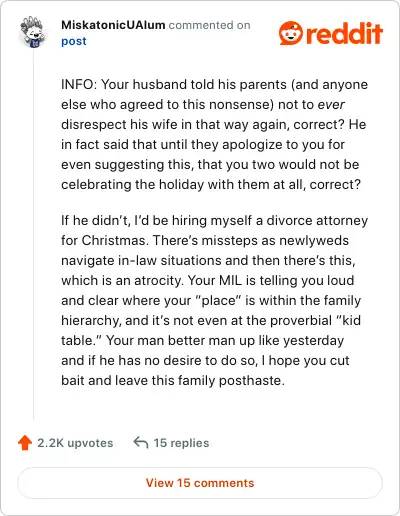This screenshot has width=400, height=516.
Task: Click the "View 15 comments" button
Action: [200, 483]
